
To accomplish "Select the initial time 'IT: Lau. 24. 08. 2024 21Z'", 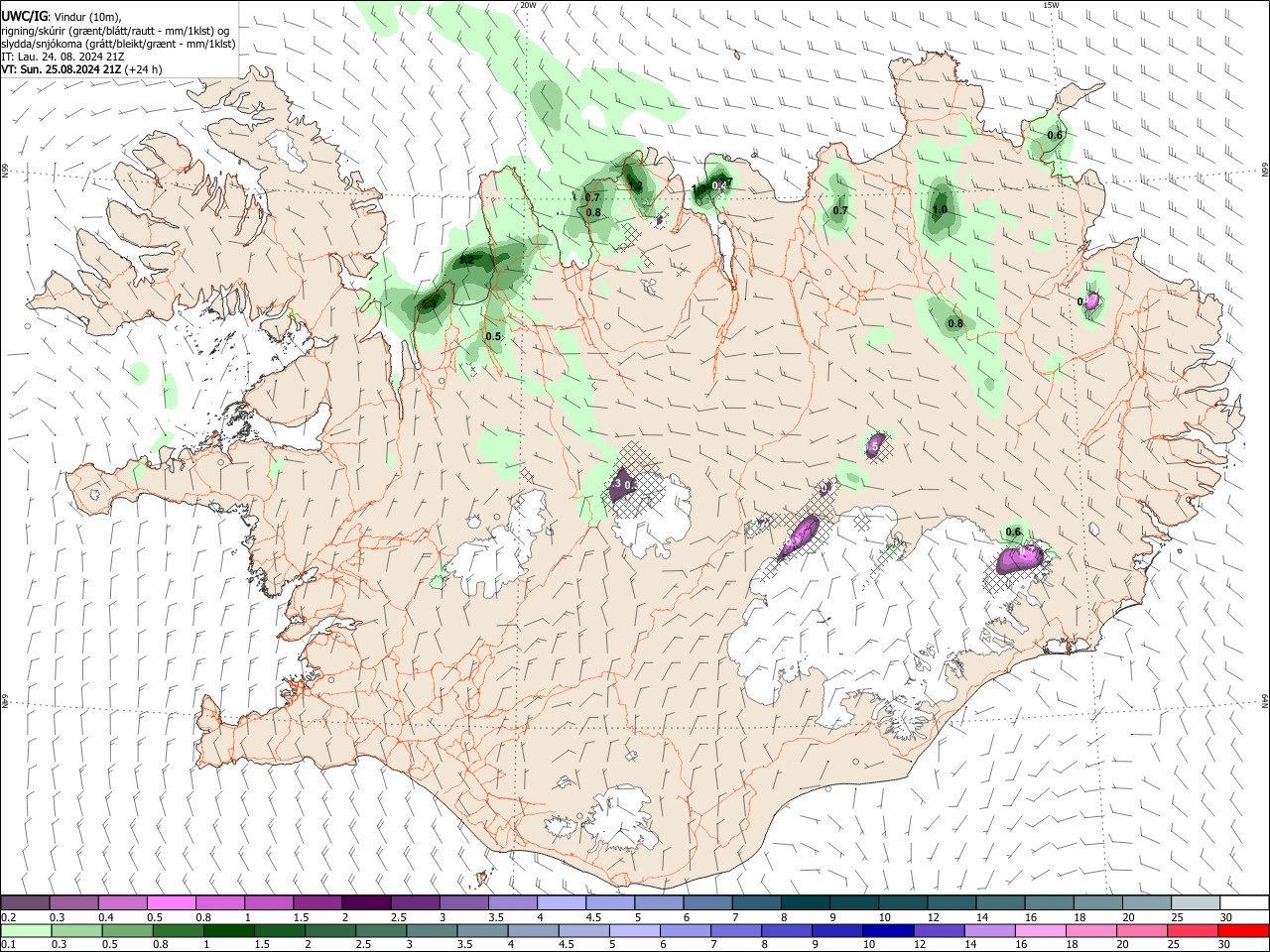I will [63, 57].
